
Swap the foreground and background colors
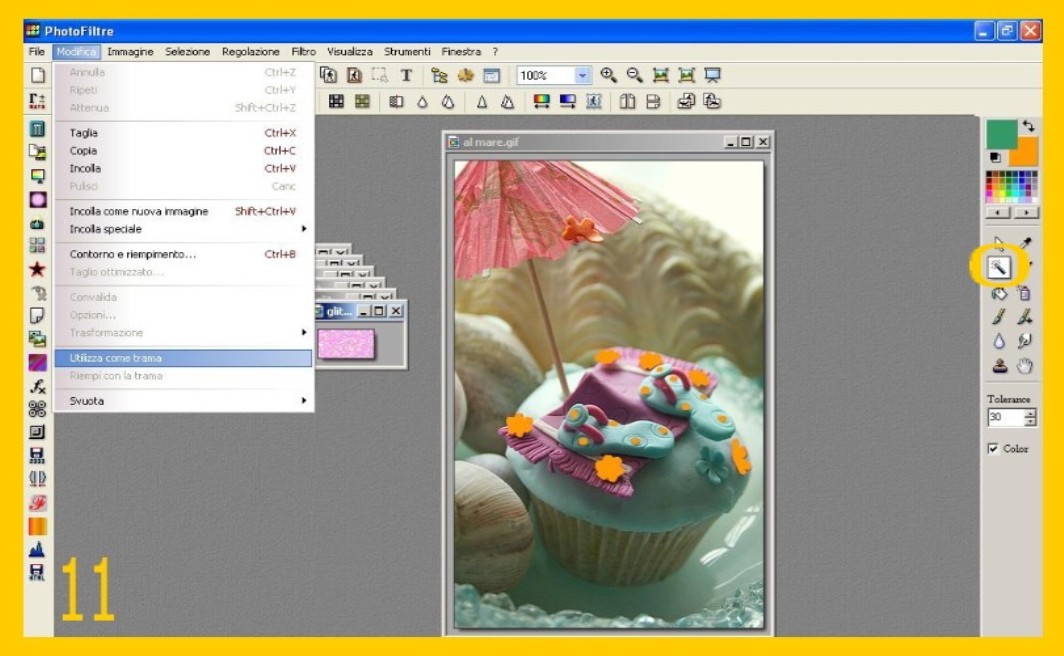1029,126
